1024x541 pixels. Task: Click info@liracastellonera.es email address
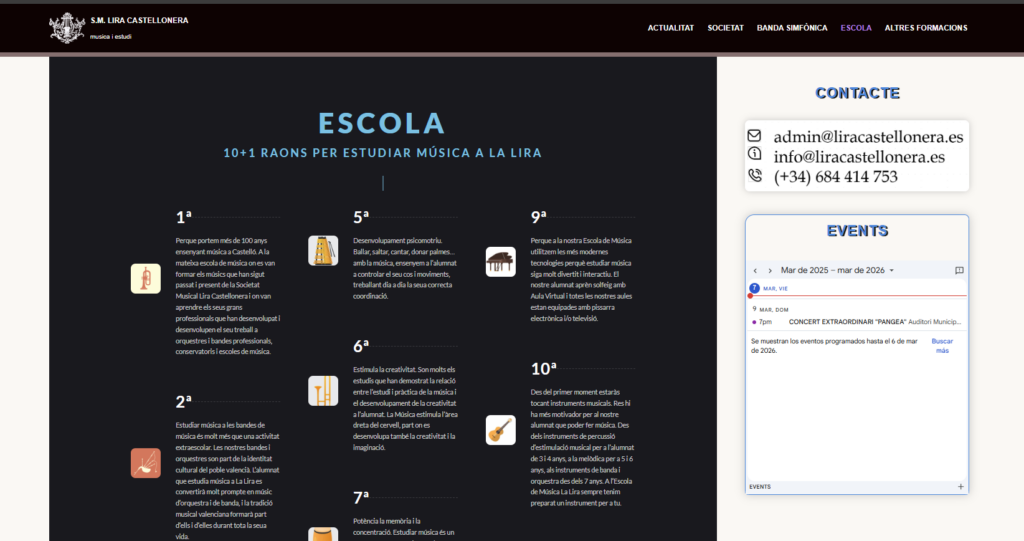(859, 157)
